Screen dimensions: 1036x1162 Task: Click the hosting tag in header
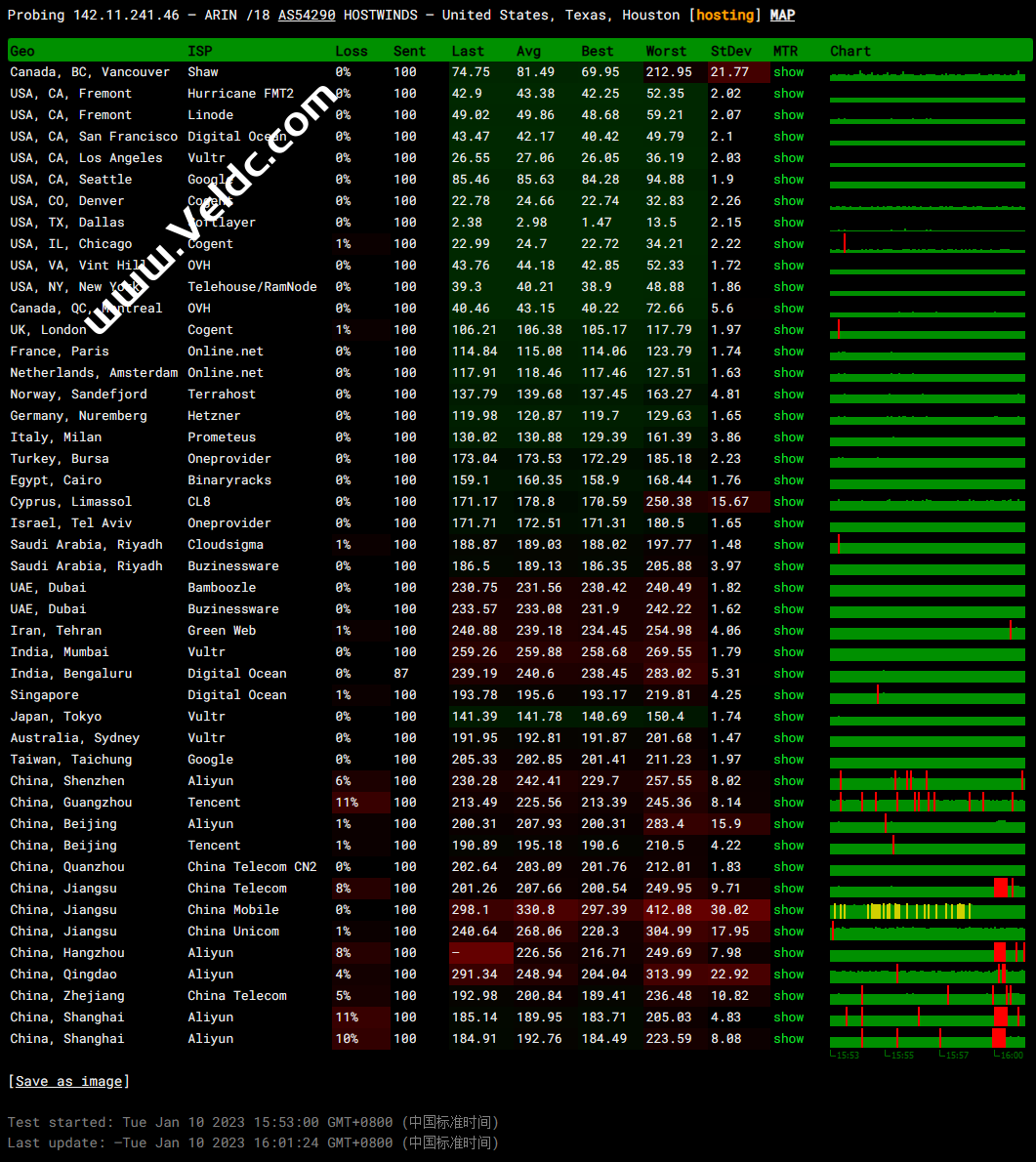click(725, 15)
